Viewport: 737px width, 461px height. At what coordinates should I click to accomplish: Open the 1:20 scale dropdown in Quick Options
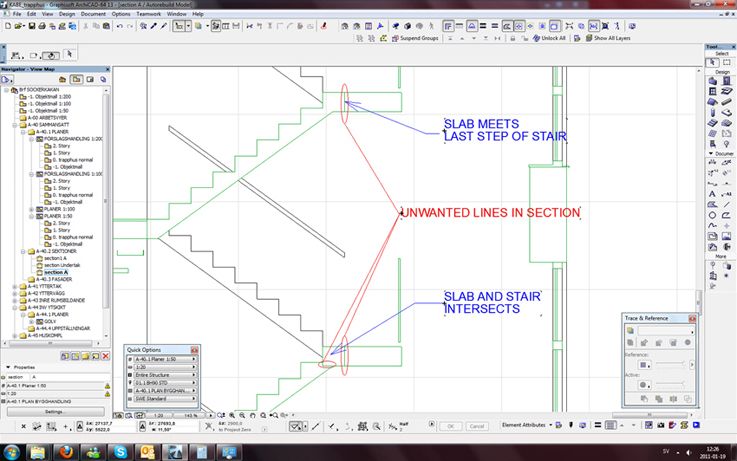tap(163, 367)
